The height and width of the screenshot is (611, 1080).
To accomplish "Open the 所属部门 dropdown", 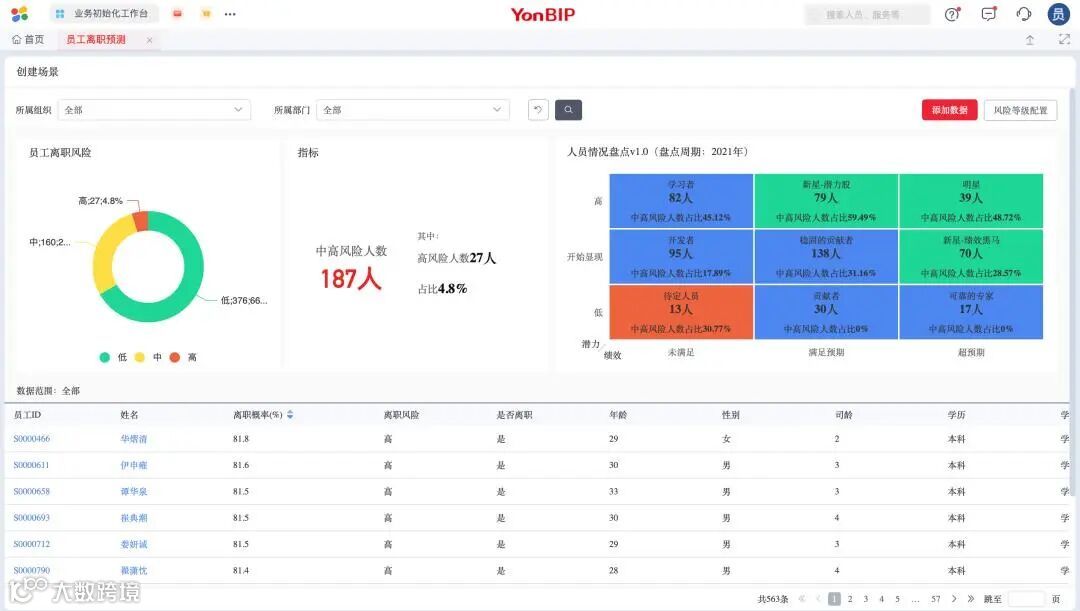I will pyautogui.click(x=413, y=110).
